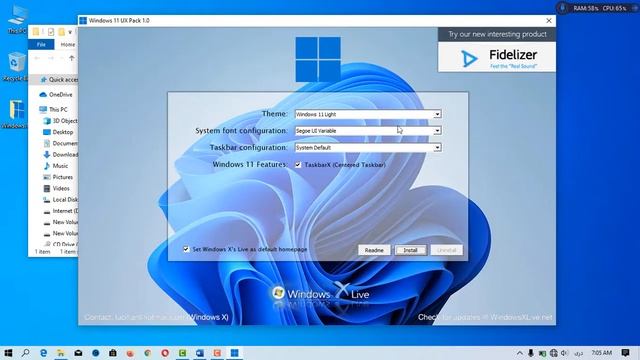Open the Check for updates WindowsXLive.net link
This screenshot has height=360, width=640.
[x=484, y=317]
